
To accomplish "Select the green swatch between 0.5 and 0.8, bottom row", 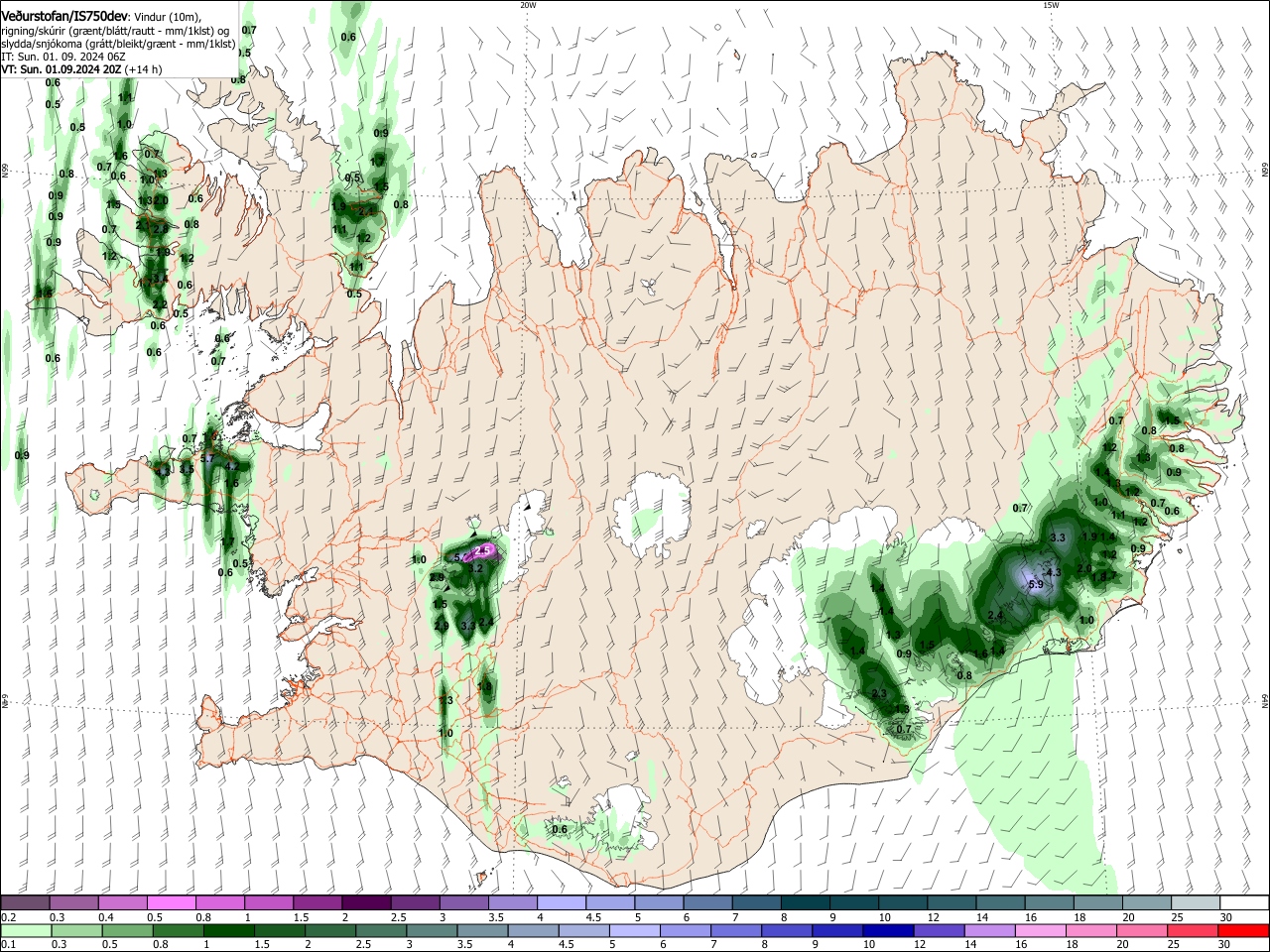I will tap(128, 930).
